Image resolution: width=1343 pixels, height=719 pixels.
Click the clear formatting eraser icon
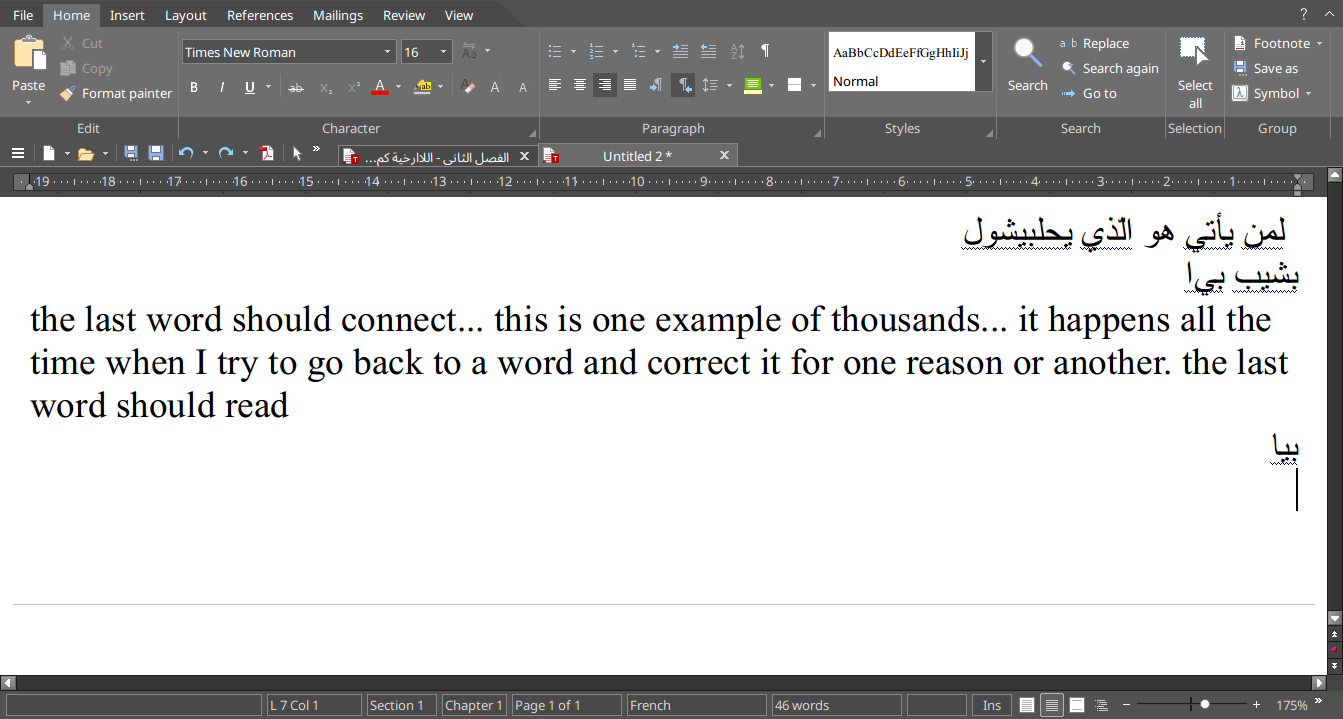coord(469,88)
